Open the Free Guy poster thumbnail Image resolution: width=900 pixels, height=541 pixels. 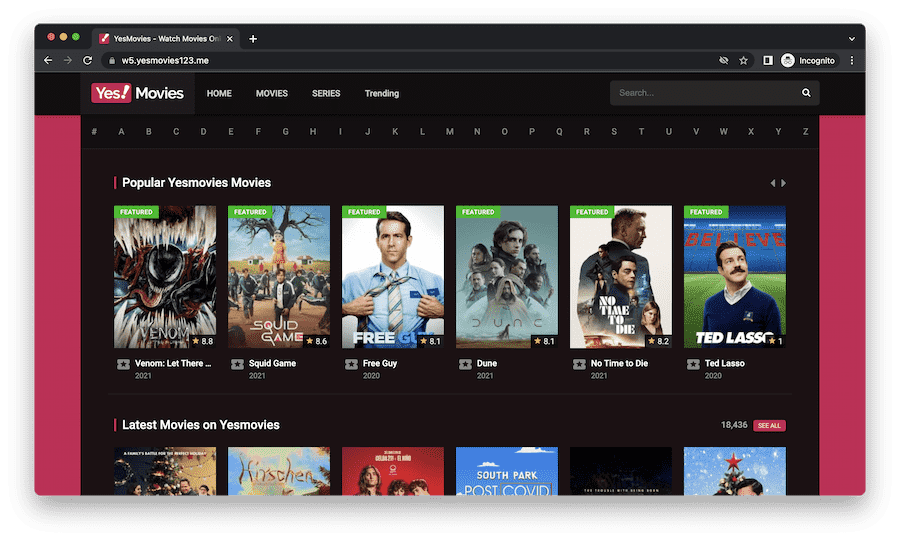(393, 277)
